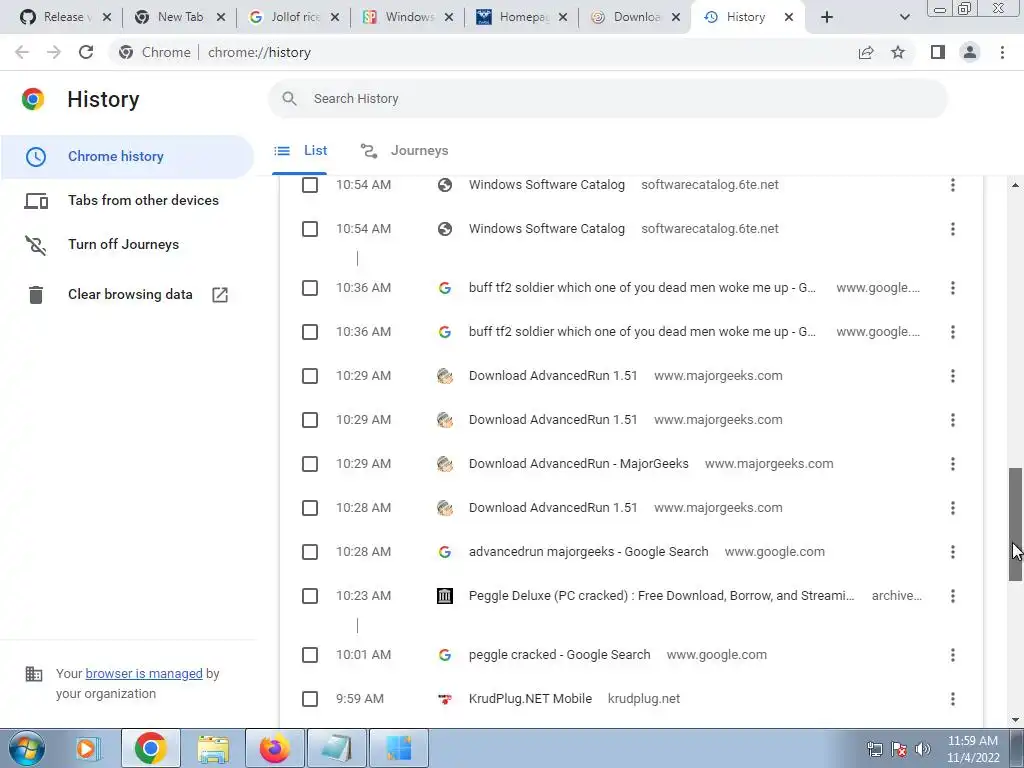Open actions menu for second buff tf2 soldier entry
1024x768 pixels.
click(952, 332)
